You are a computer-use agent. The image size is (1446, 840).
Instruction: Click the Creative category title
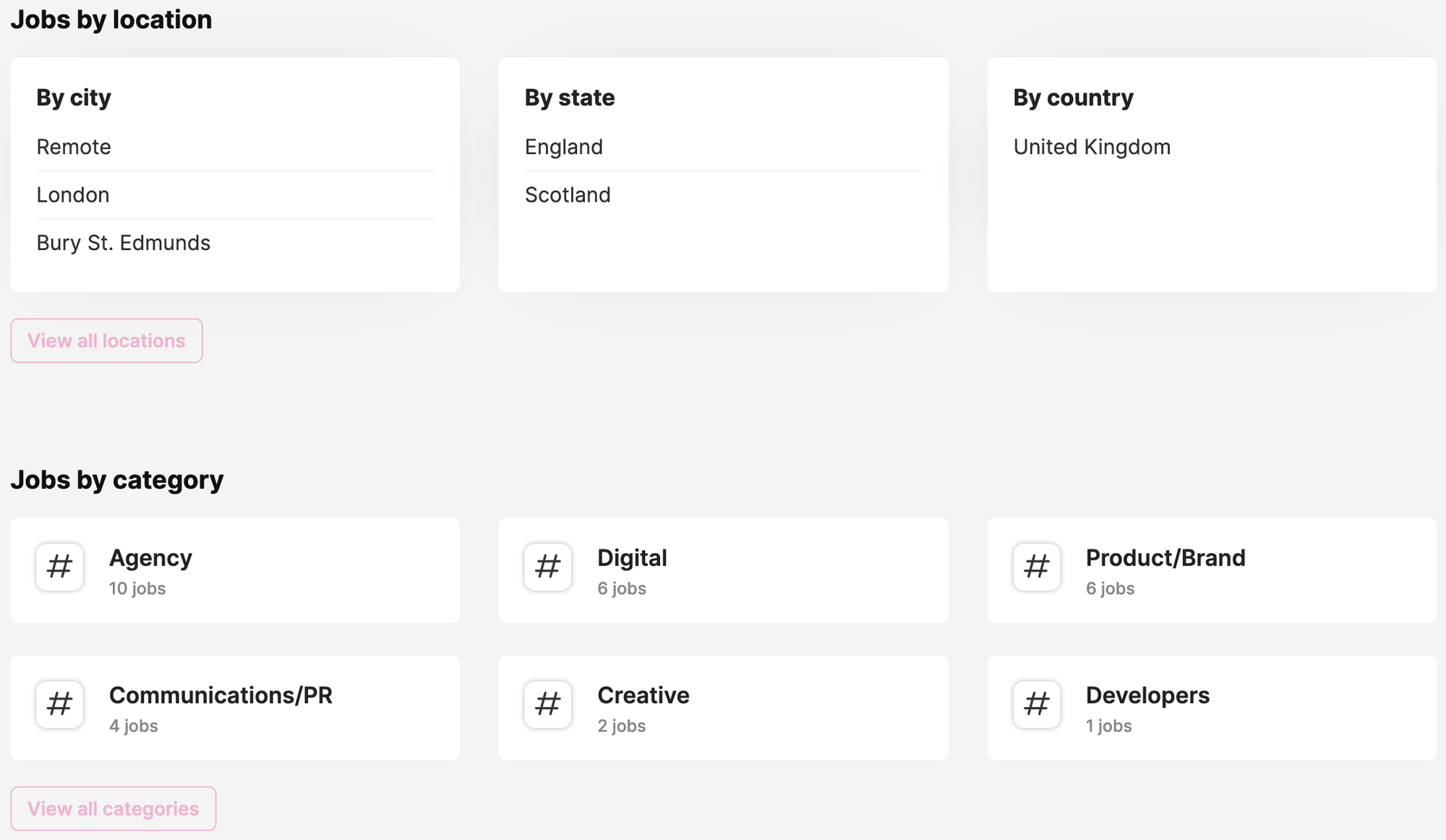[643, 695]
